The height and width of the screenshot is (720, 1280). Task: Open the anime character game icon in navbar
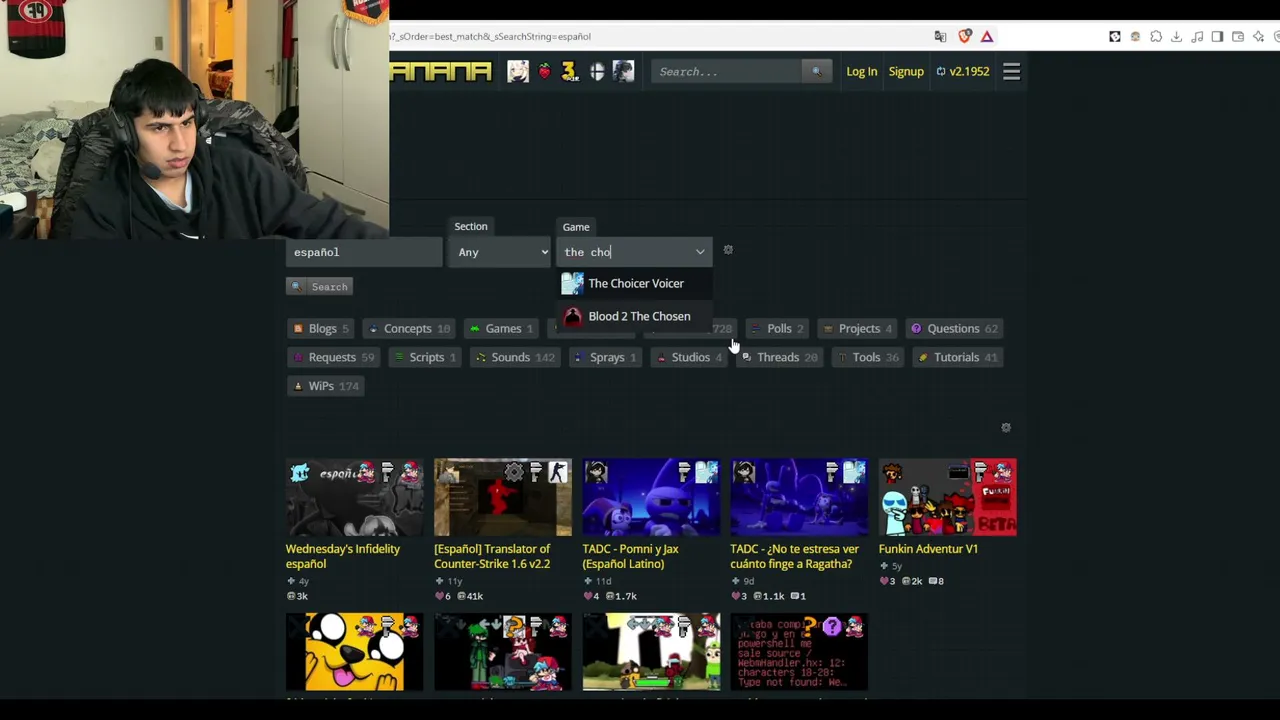[x=518, y=71]
